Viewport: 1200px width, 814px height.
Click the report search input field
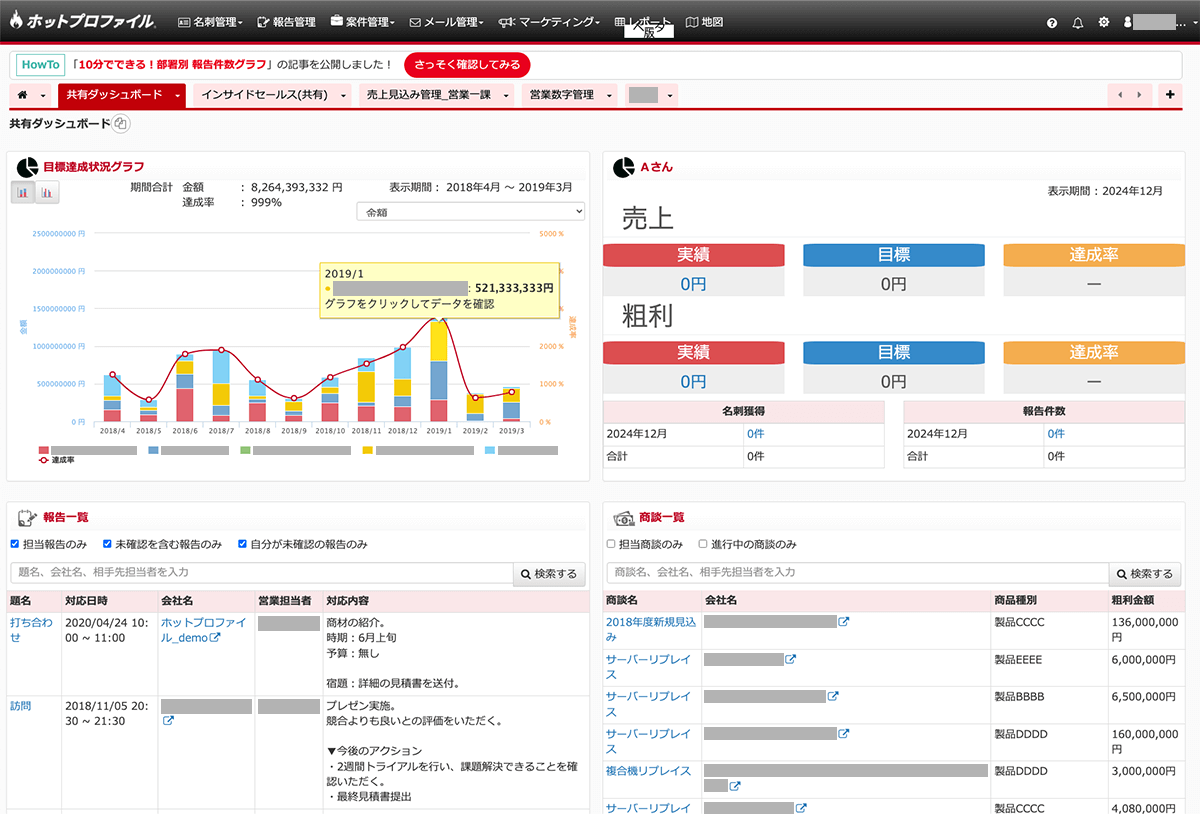[x=261, y=573]
